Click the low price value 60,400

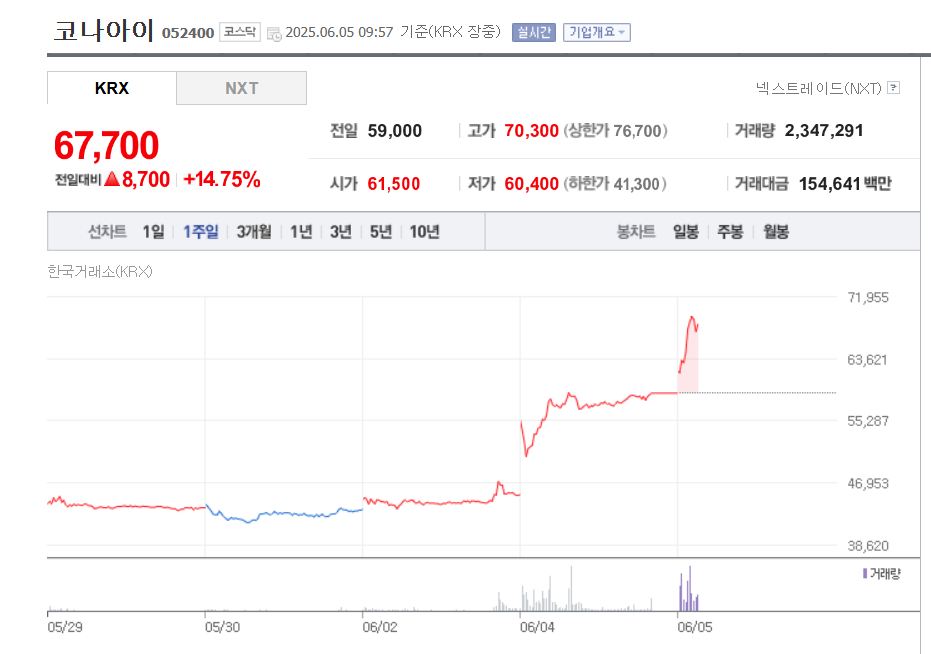pos(531,184)
